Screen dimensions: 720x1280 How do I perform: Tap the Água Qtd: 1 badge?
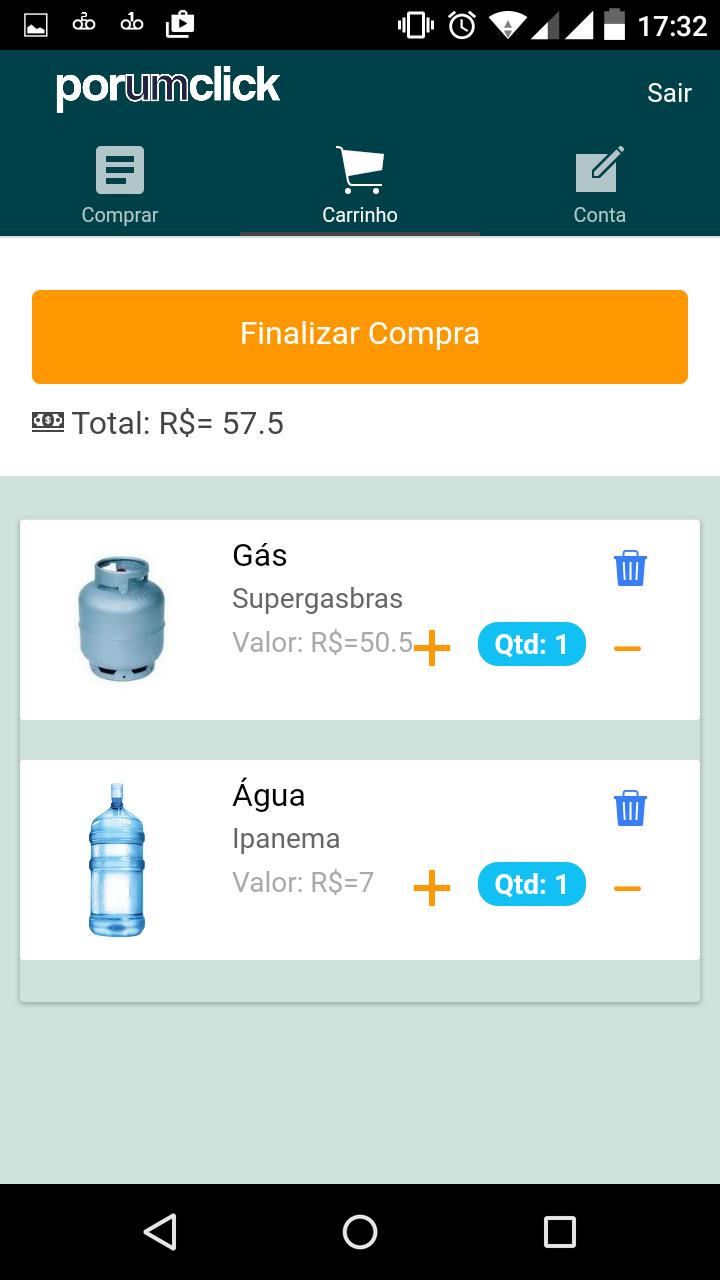(531, 884)
